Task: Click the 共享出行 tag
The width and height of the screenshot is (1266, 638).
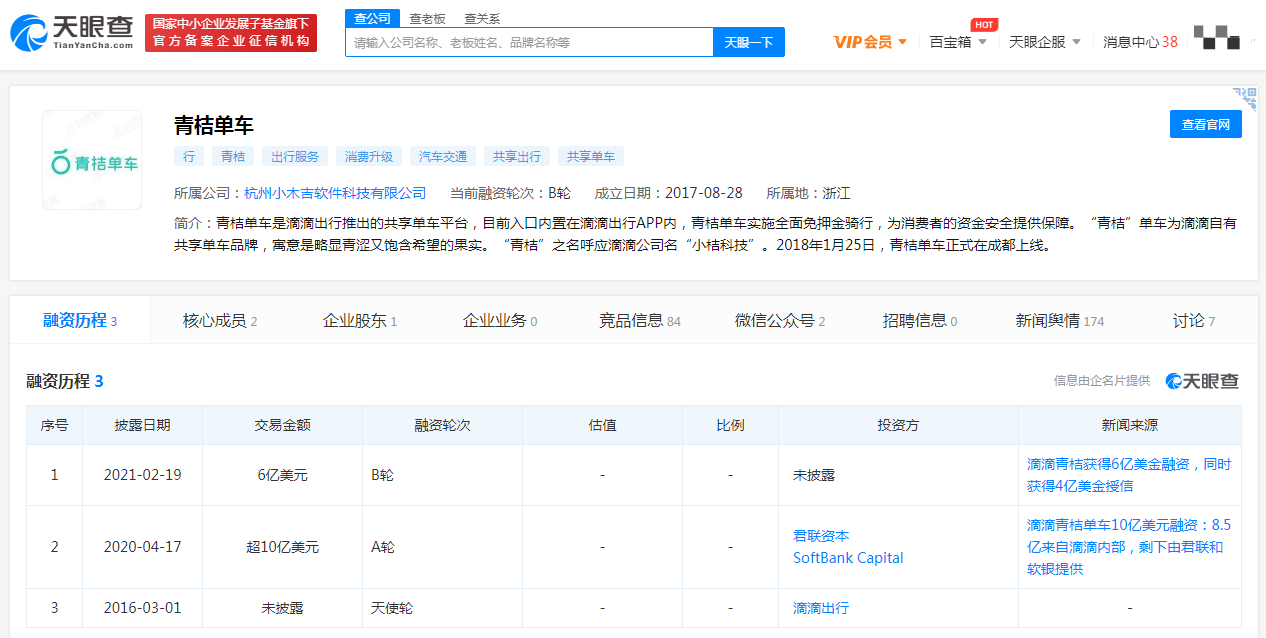Action: [x=517, y=156]
